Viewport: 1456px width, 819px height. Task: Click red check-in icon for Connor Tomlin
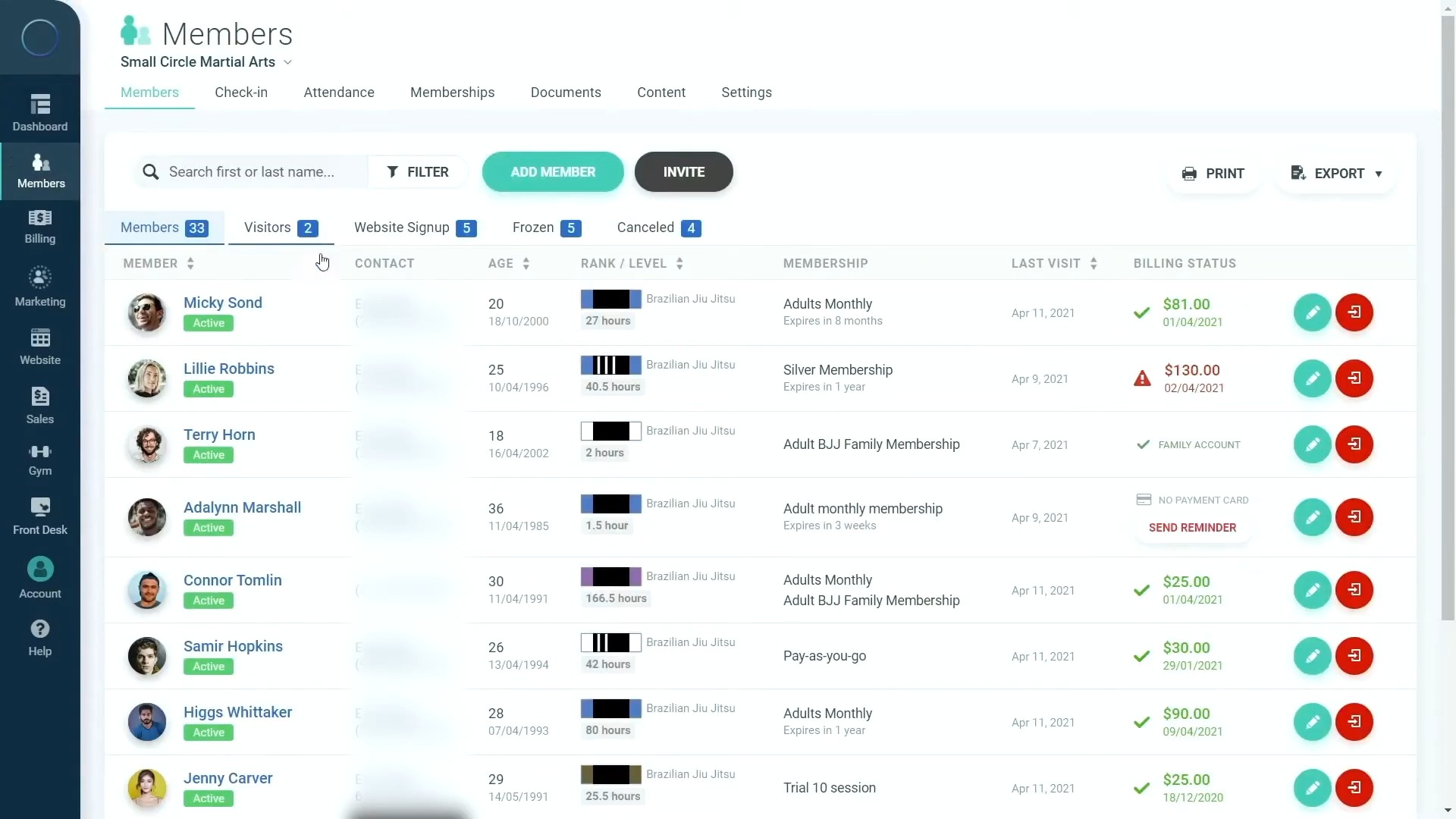pyautogui.click(x=1354, y=590)
